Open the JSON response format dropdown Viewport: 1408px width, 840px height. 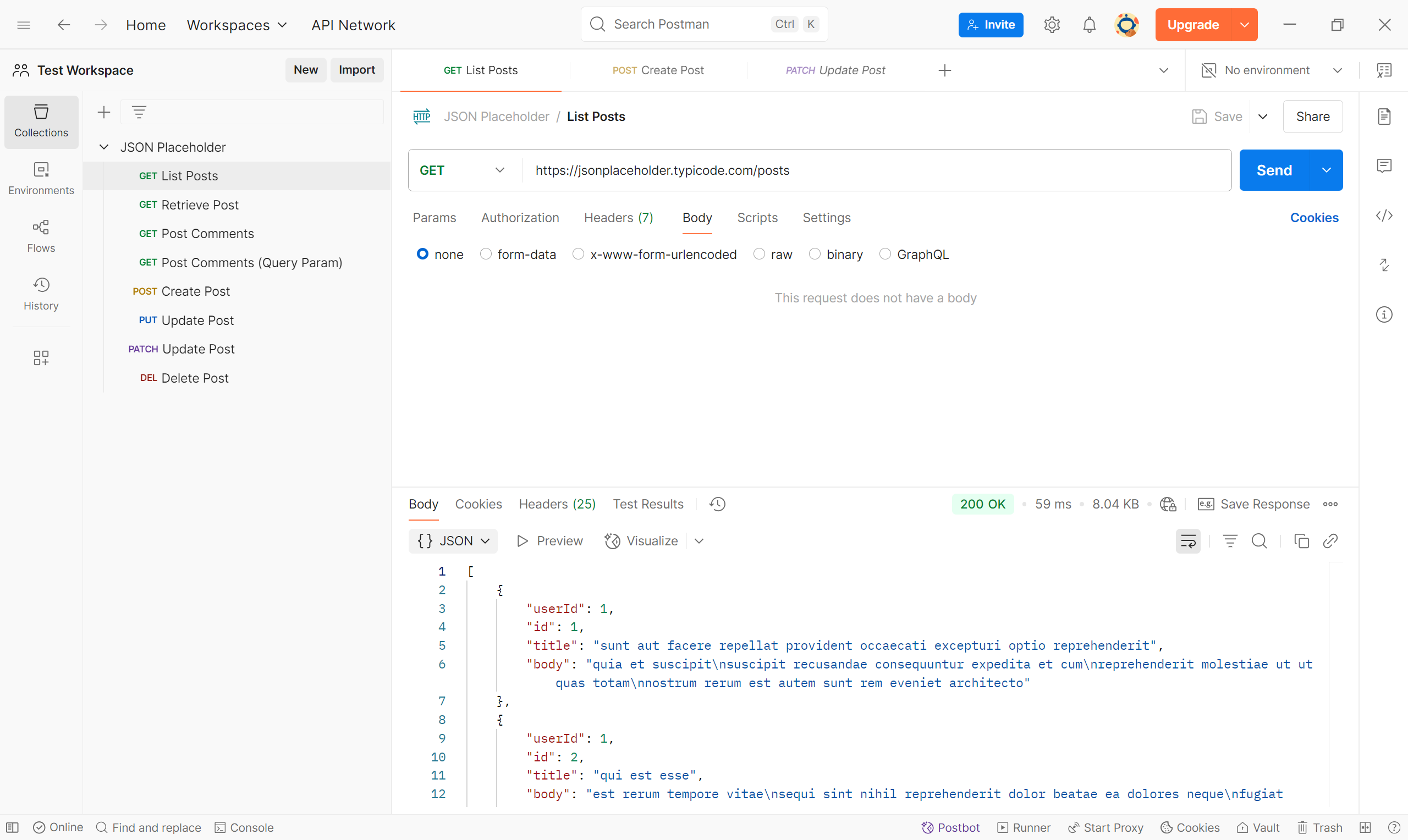click(x=453, y=541)
